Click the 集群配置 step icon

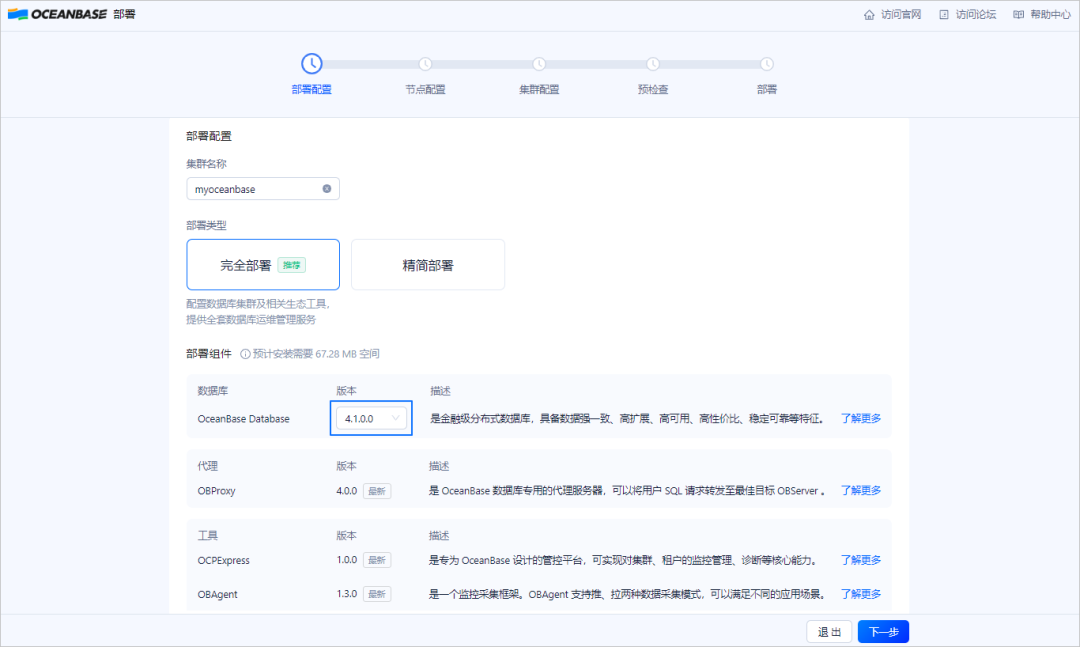click(539, 62)
